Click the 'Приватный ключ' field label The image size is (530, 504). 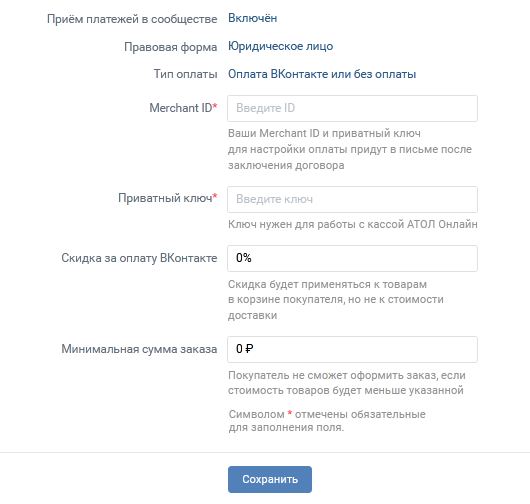168,198
